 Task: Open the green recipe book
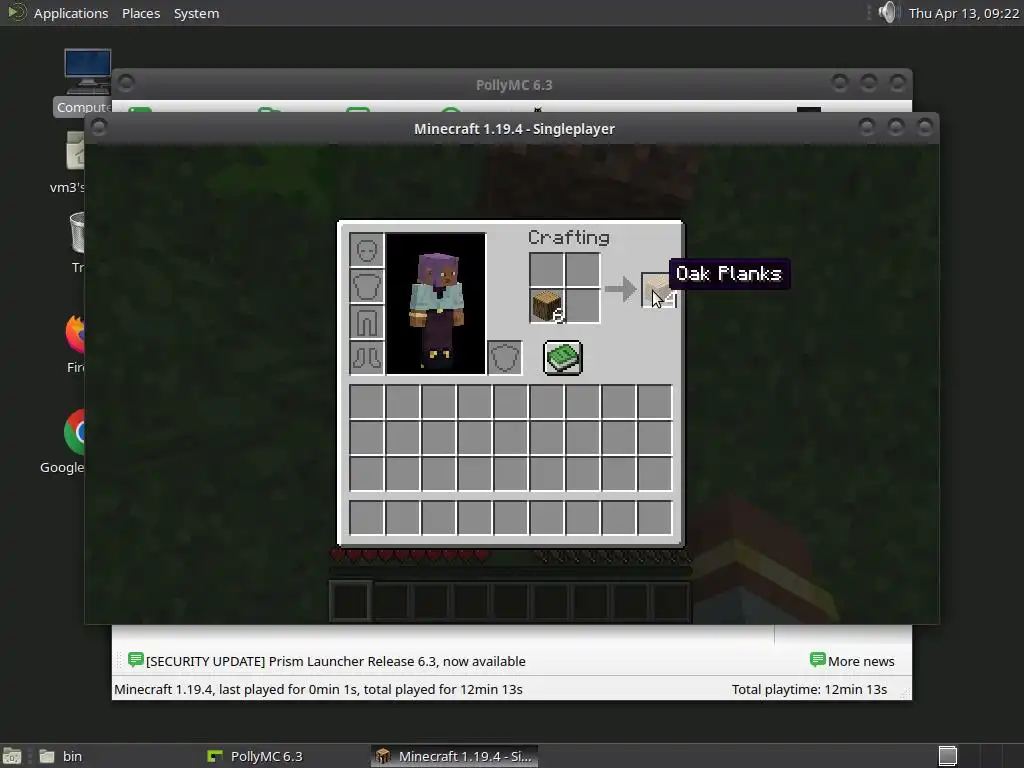coord(562,358)
